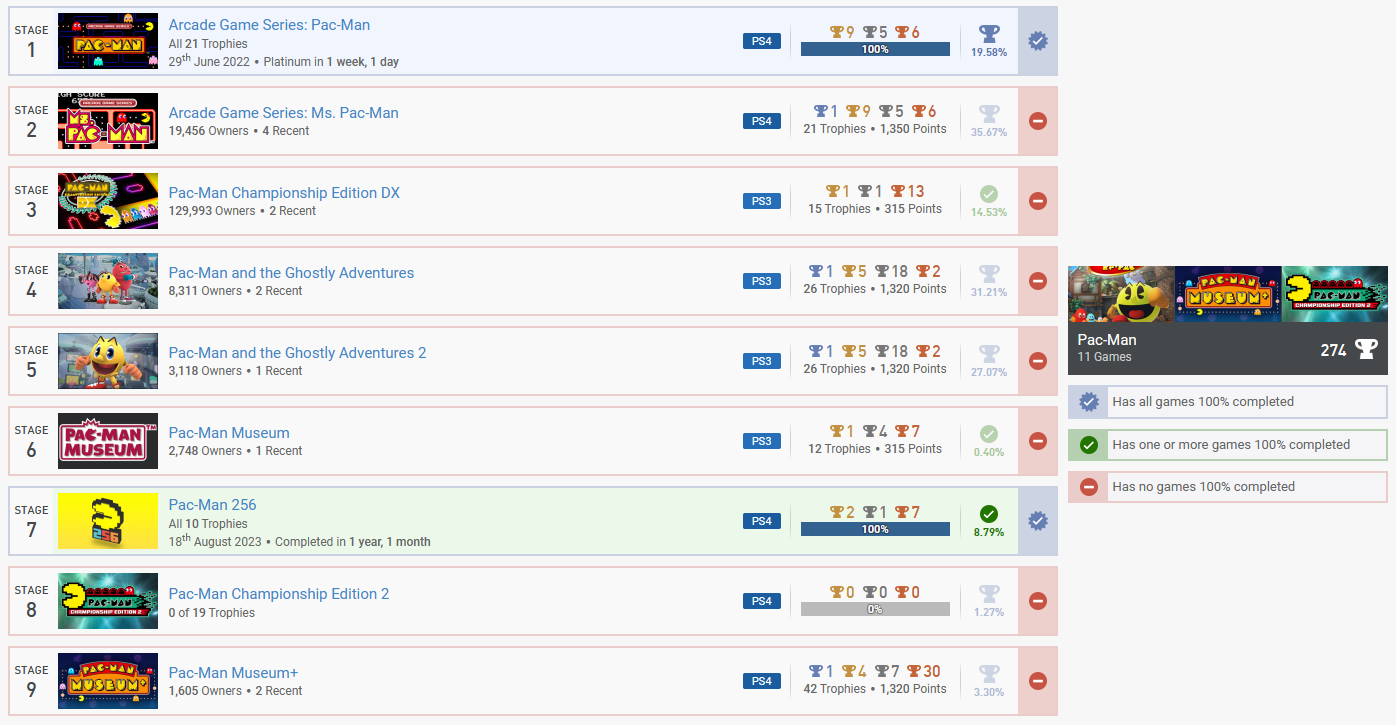
Task: Click the 100% progress bar for Pac-Man 256
Action: (x=875, y=529)
